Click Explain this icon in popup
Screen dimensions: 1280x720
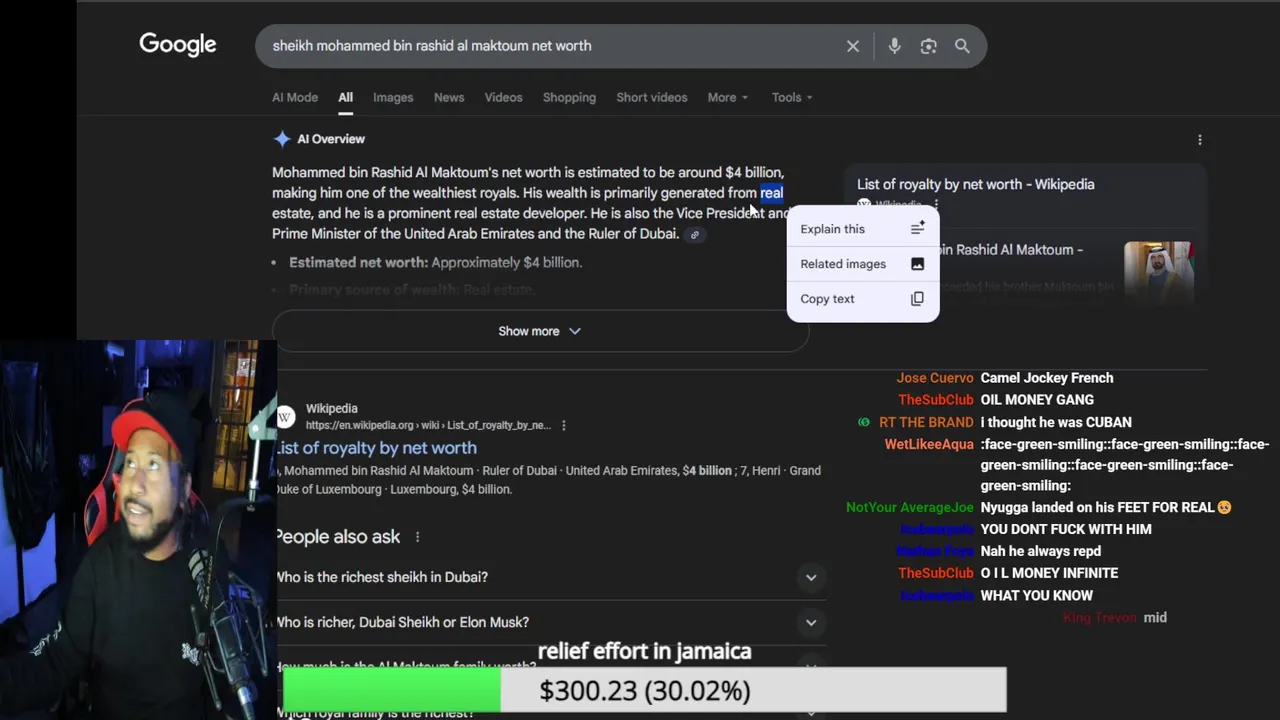(917, 229)
